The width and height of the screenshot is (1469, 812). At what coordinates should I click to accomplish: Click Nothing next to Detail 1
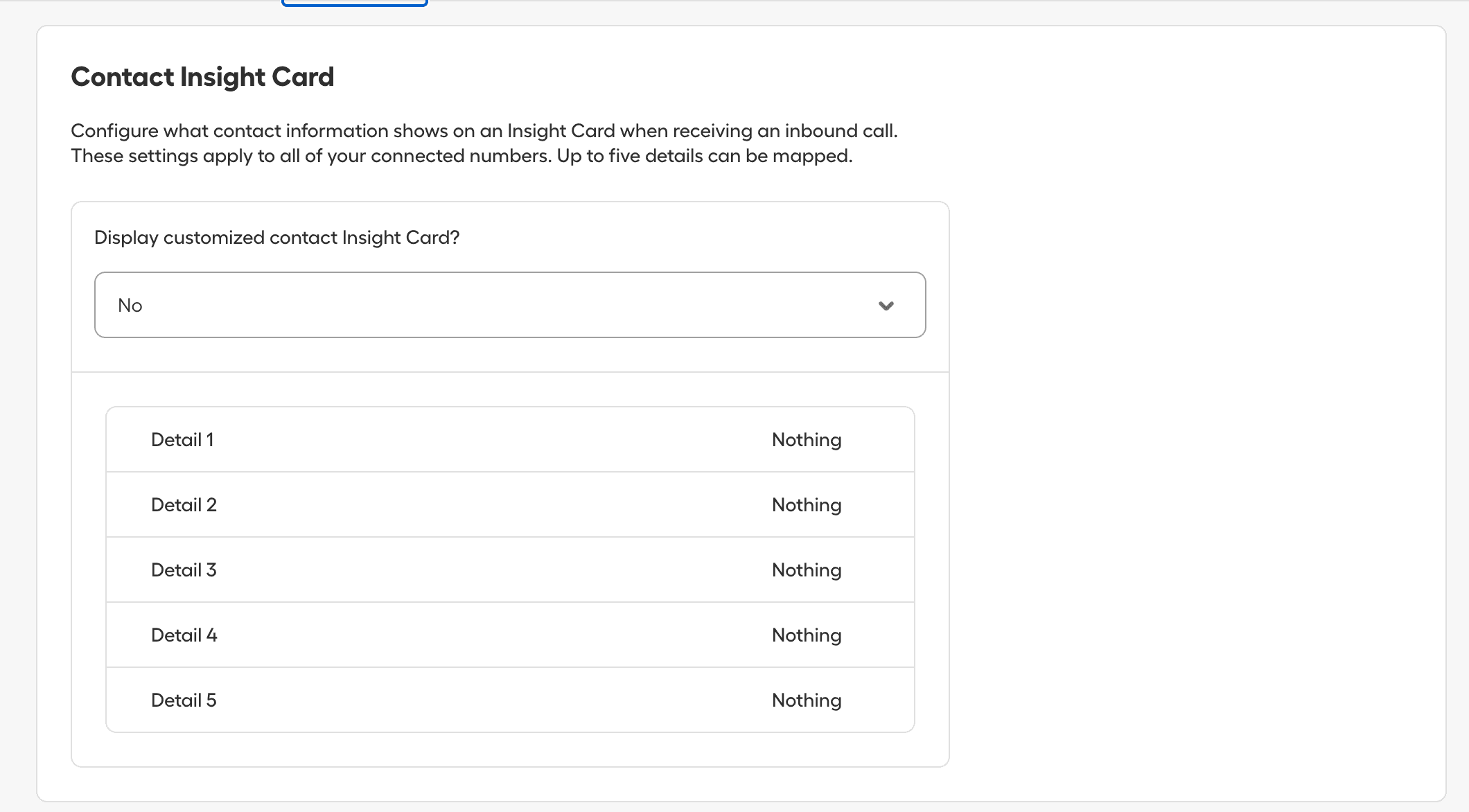tap(806, 439)
